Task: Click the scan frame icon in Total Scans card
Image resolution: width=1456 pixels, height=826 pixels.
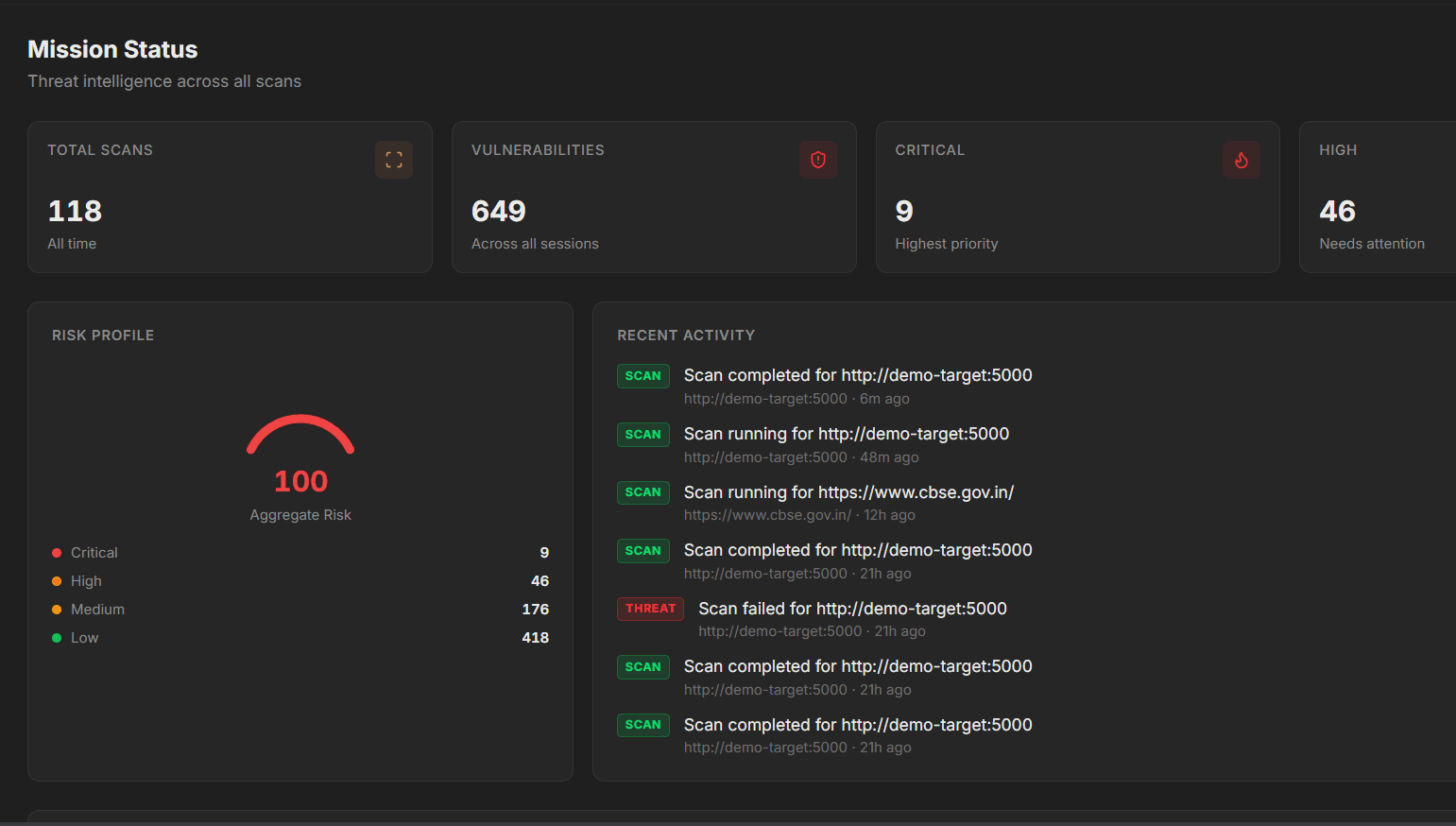Action: coord(394,160)
